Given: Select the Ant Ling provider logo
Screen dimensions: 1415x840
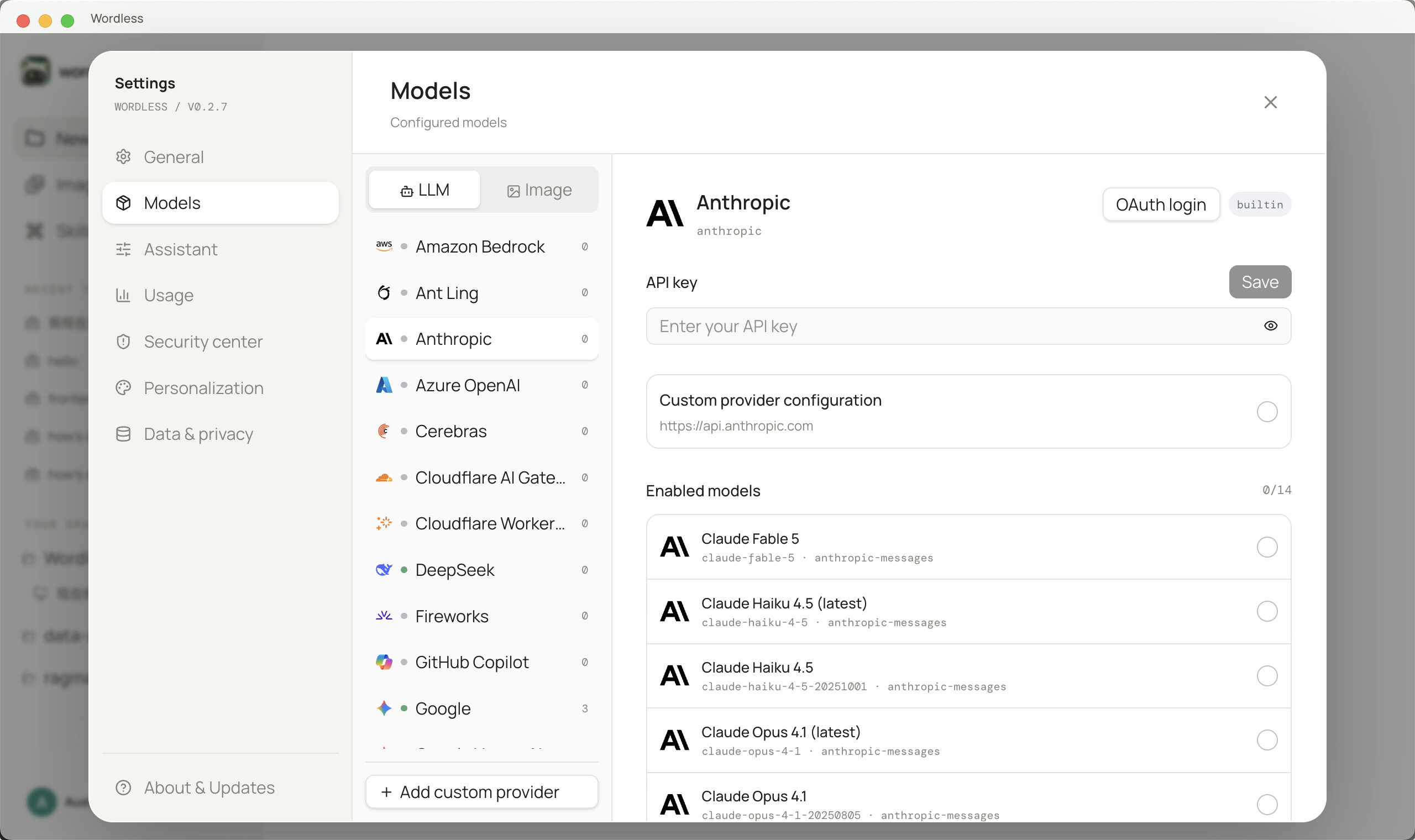Looking at the screenshot, I should coord(384,293).
